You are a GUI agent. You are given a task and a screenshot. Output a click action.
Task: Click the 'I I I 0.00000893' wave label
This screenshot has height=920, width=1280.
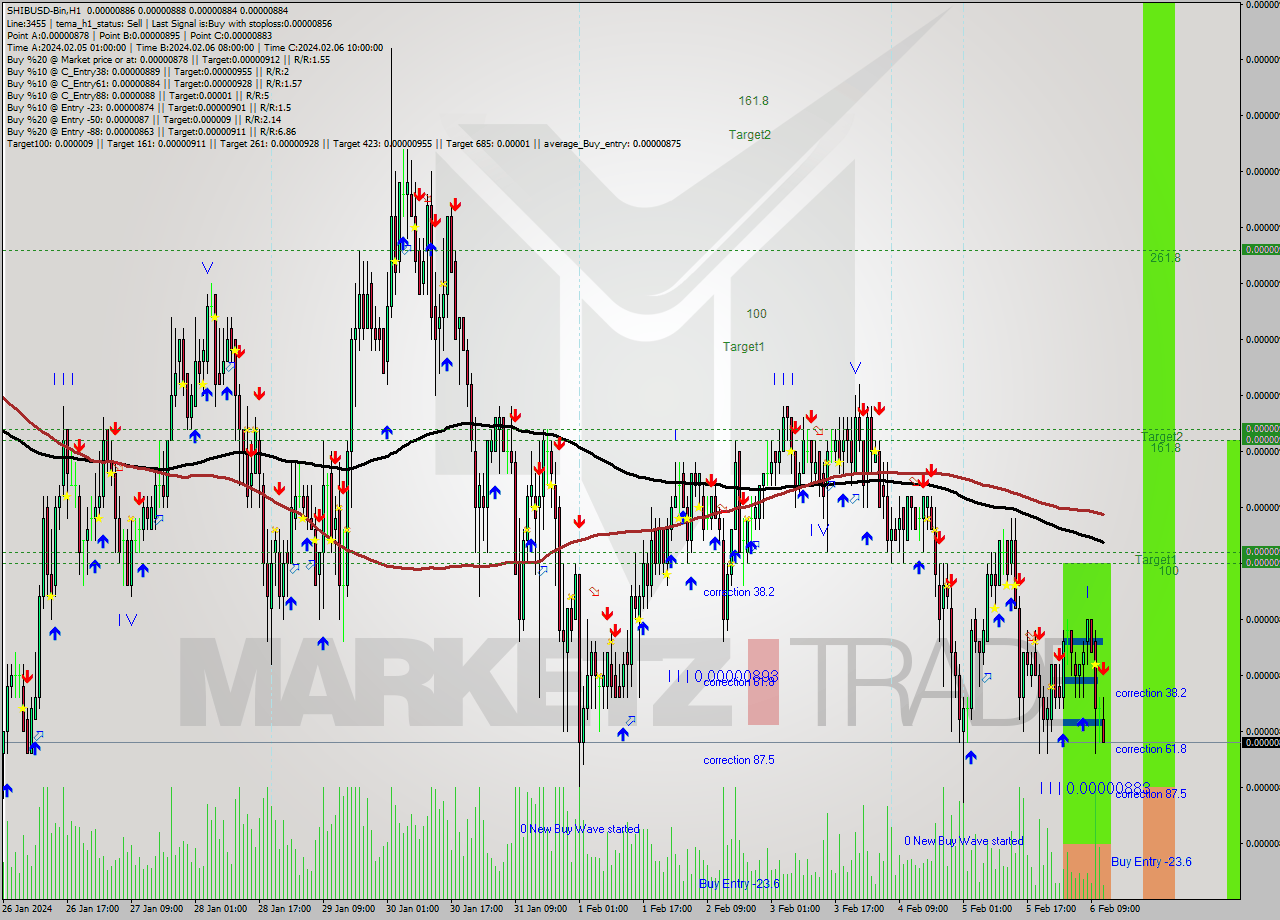click(722, 676)
